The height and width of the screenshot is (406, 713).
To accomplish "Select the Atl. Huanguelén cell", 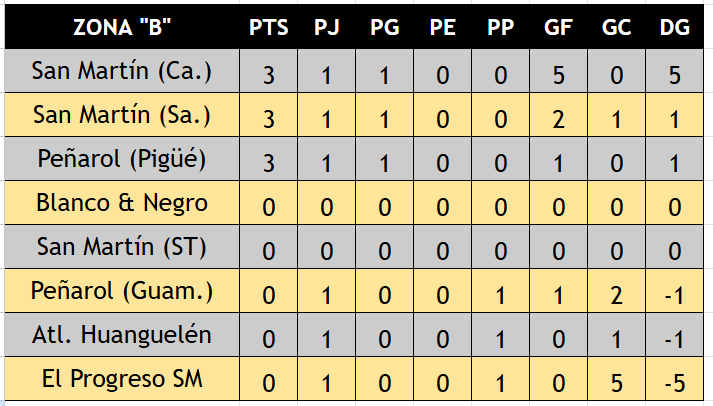I will point(122,335).
